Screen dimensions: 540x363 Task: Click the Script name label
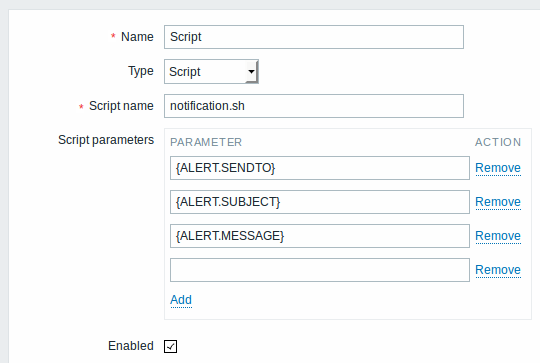121,106
